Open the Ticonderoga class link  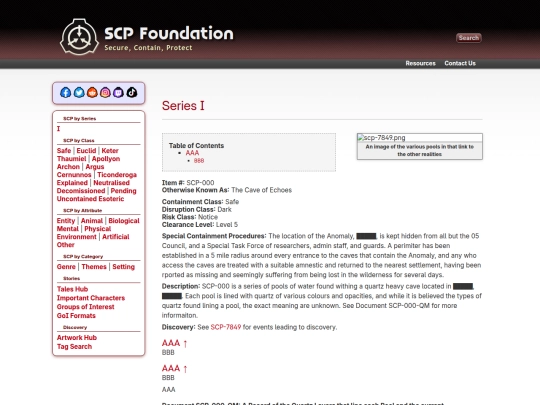coord(117,175)
